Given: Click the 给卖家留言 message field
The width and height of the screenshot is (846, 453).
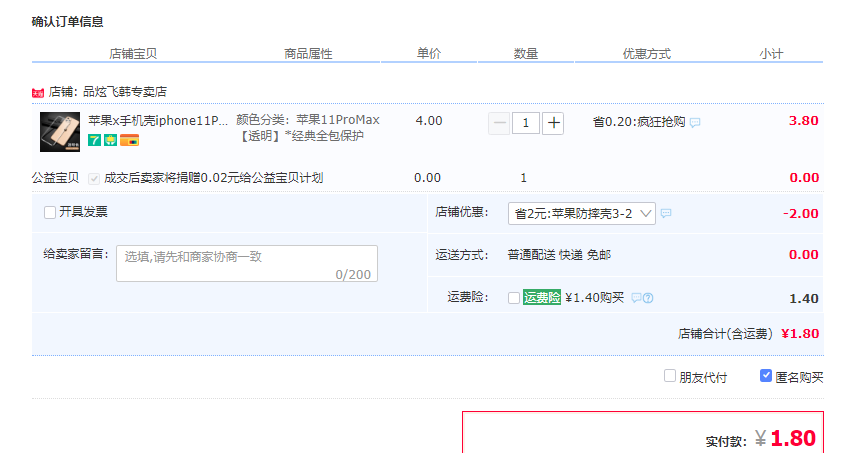Looking at the screenshot, I should tap(247, 264).
